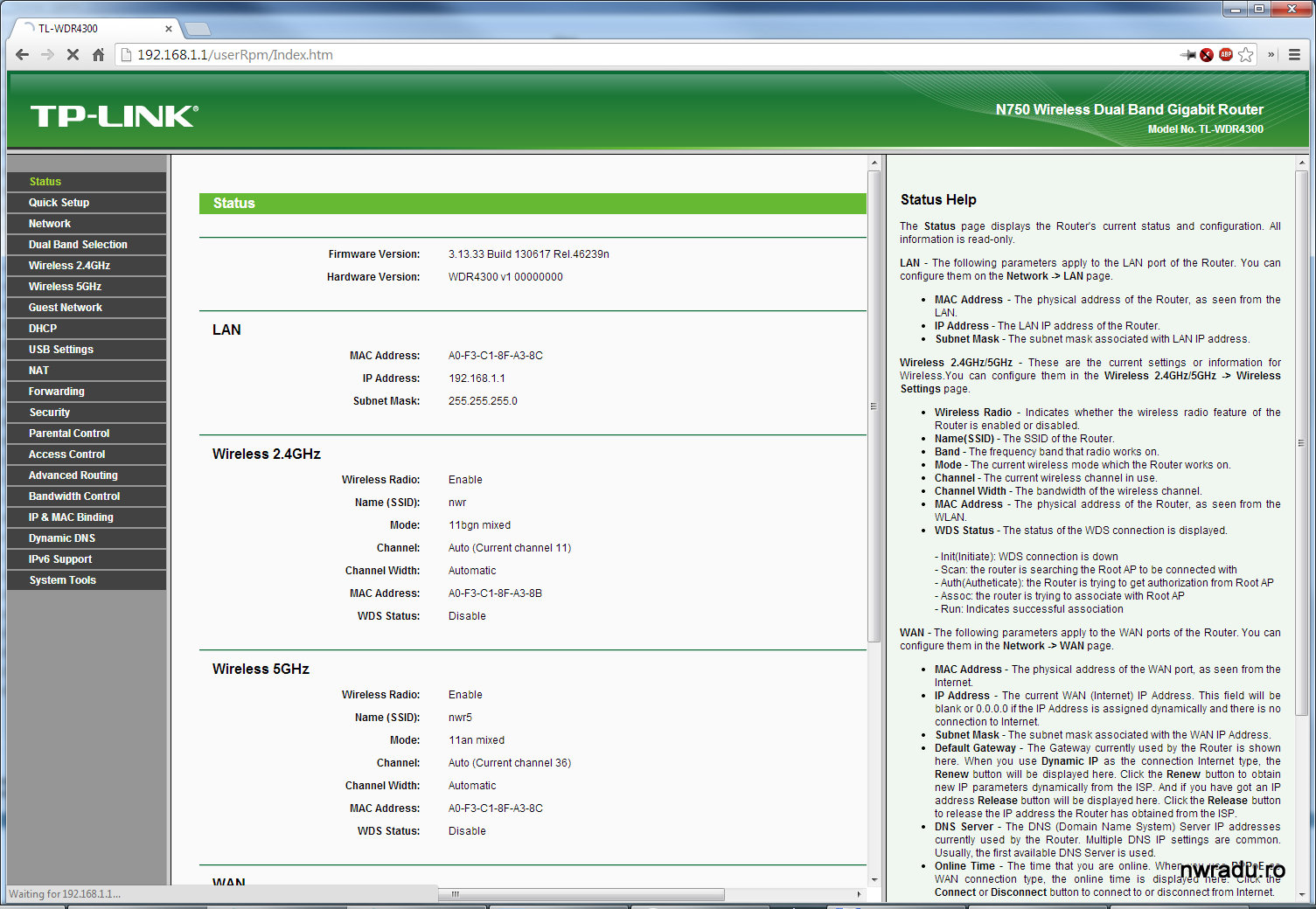Click status panel scroll up arrow
1316x909 pixels.
(874, 163)
